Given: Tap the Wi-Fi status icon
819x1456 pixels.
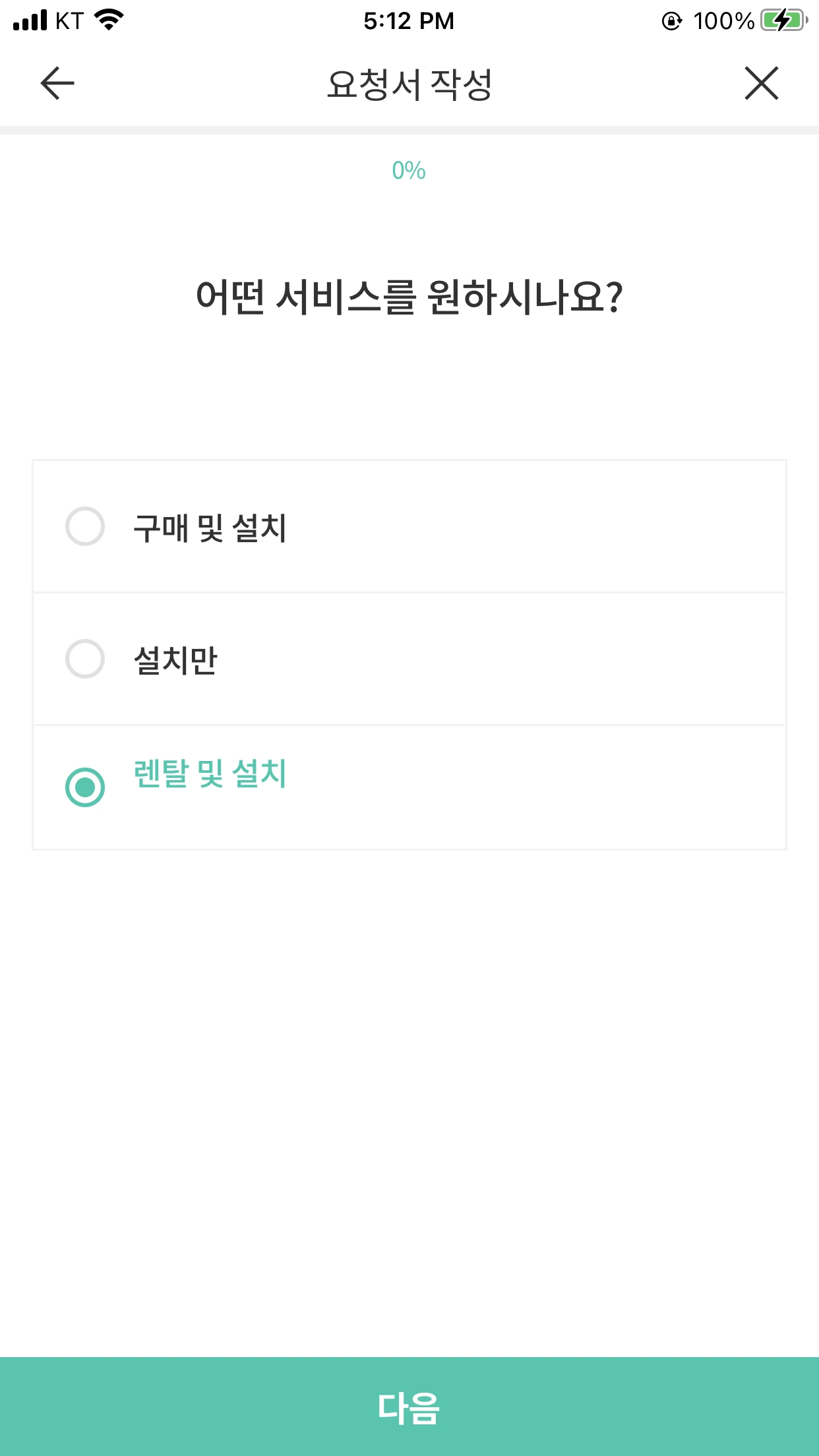Looking at the screenshot, I should click(109, 20).
